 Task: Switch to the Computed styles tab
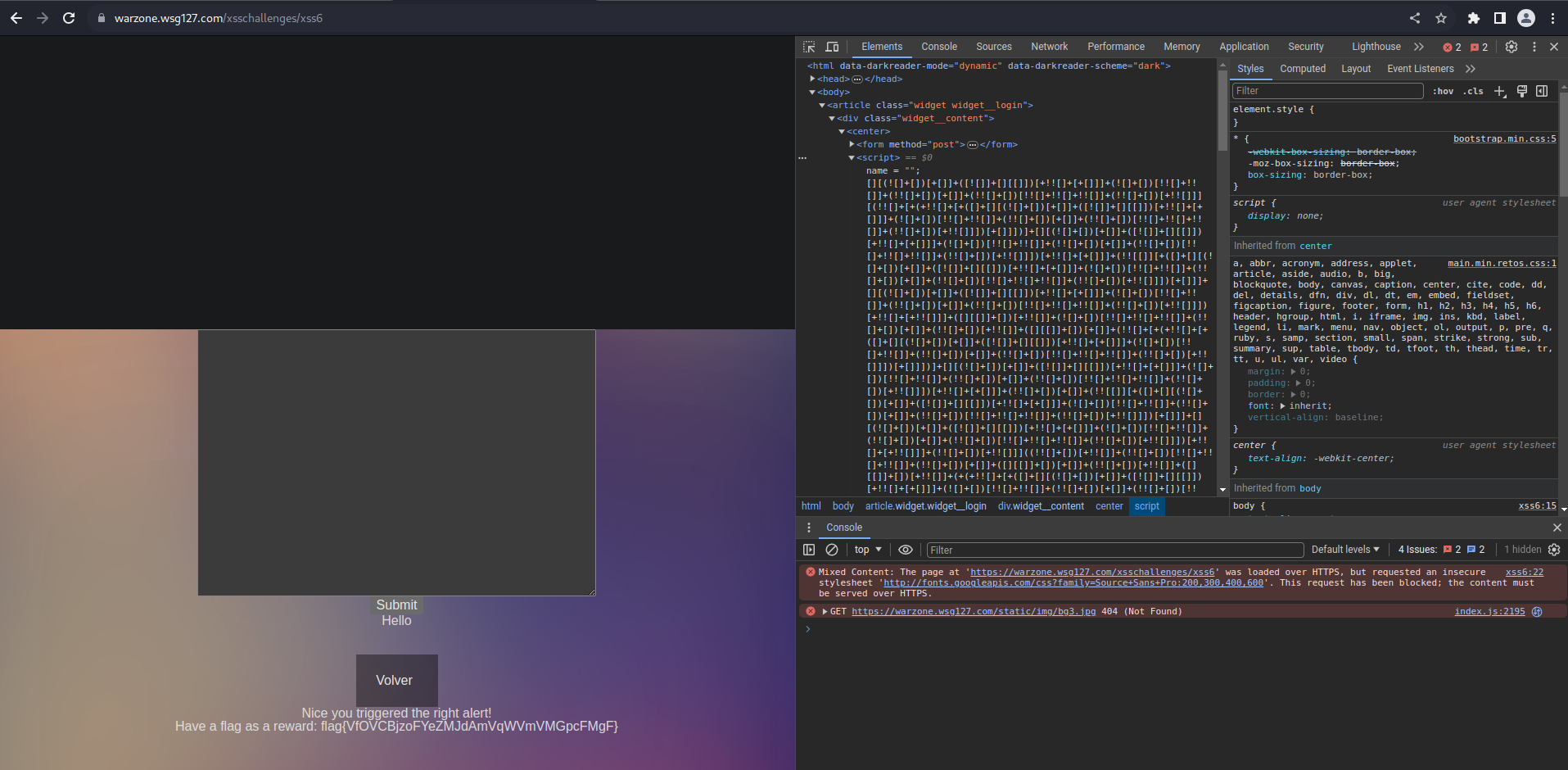[x=1302, y=69]
